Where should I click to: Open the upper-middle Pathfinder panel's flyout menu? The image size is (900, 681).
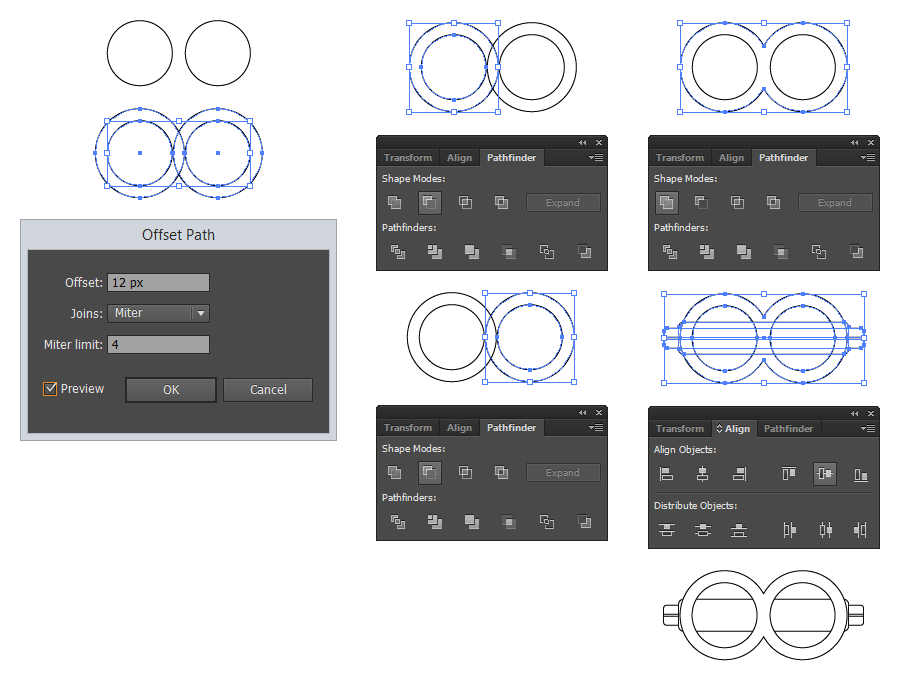pyautogui.click(x=596, y=157)
